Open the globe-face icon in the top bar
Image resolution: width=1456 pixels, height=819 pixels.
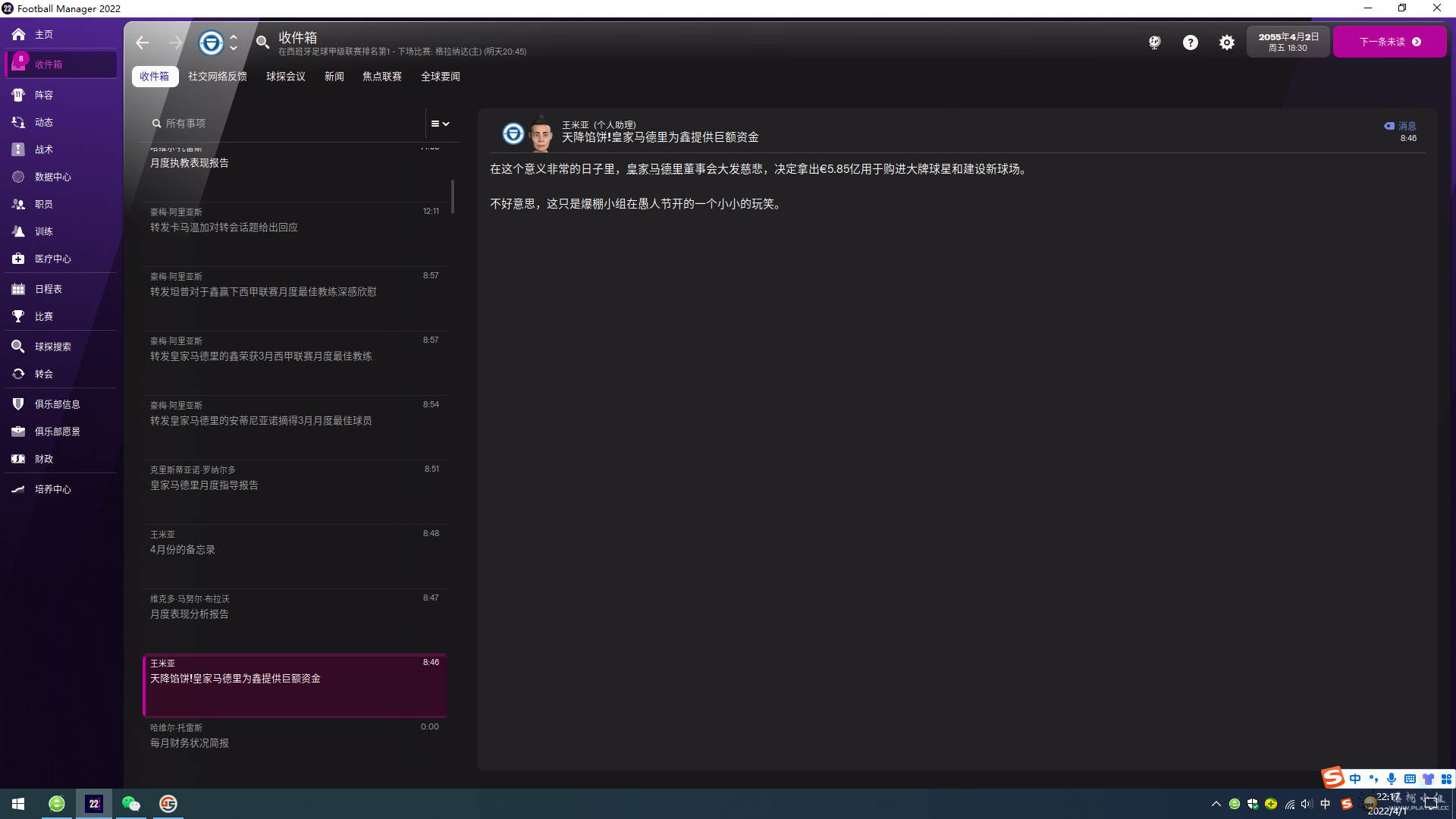tap(1154, 42)
